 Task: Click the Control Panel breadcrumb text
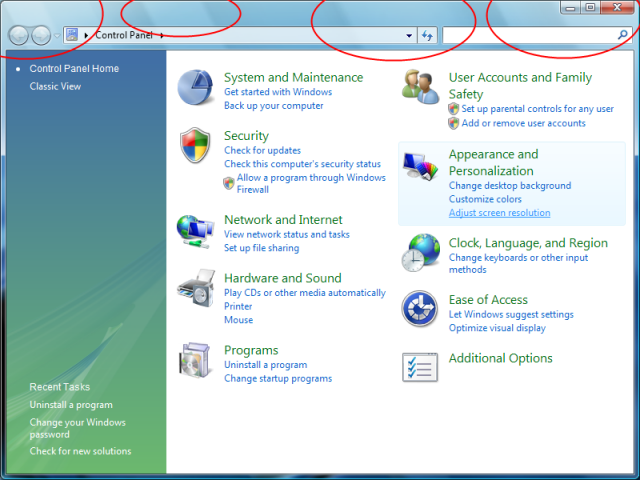[124, 35]
